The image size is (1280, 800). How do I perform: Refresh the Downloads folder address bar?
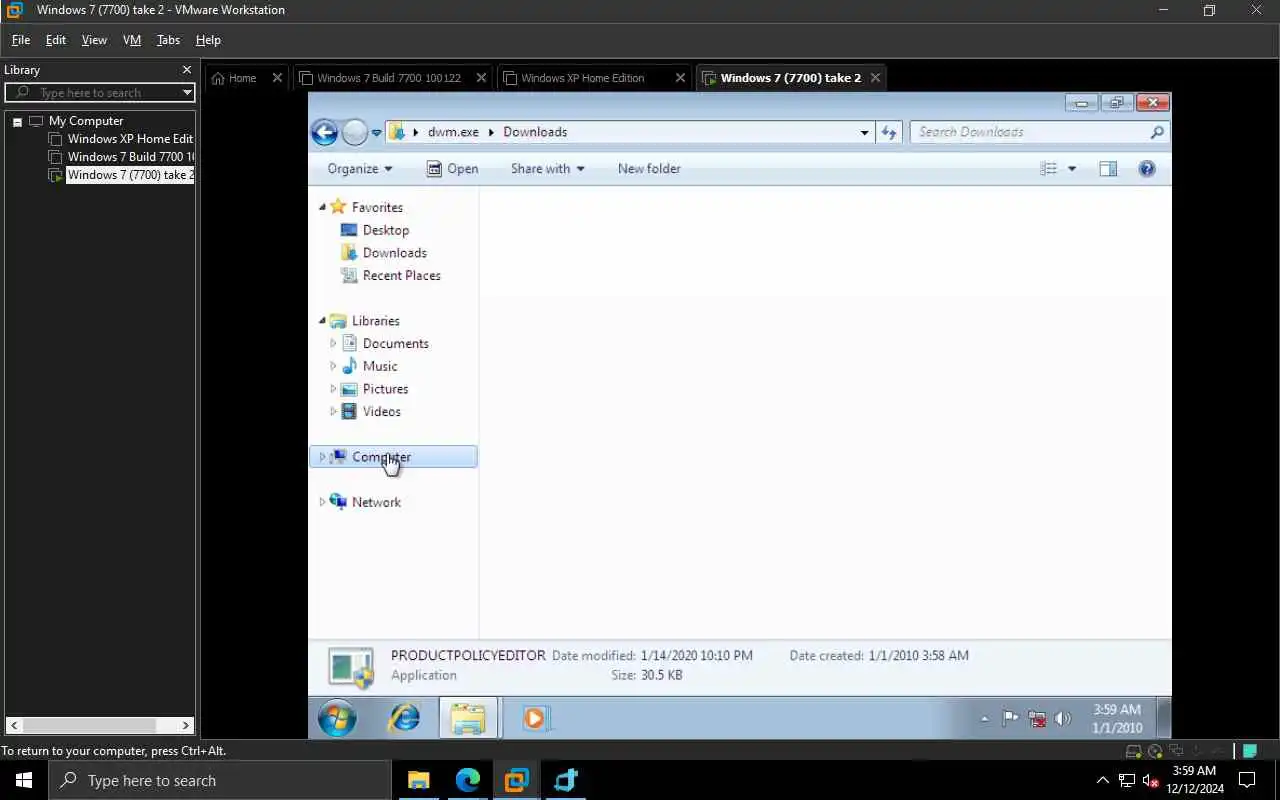click(889, 132)
